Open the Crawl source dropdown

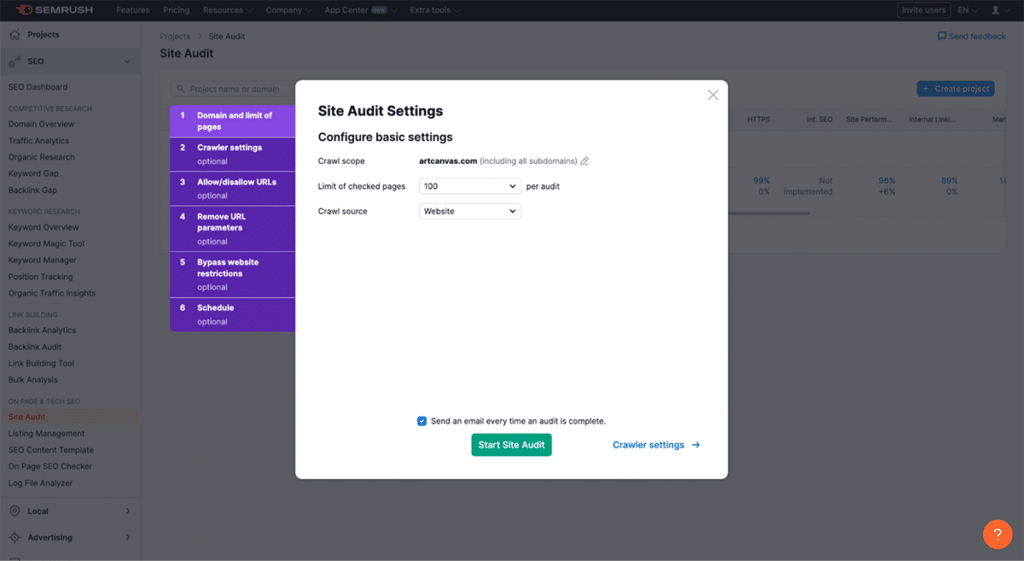click(x=470, y=211)
